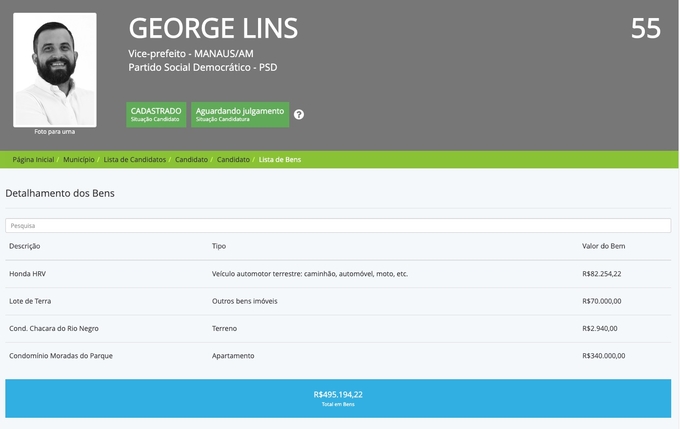This screenshot has width=680, height=429.
Task: Click Cond. Chacara do Rio Negro entry
Action: coord(54,328)
